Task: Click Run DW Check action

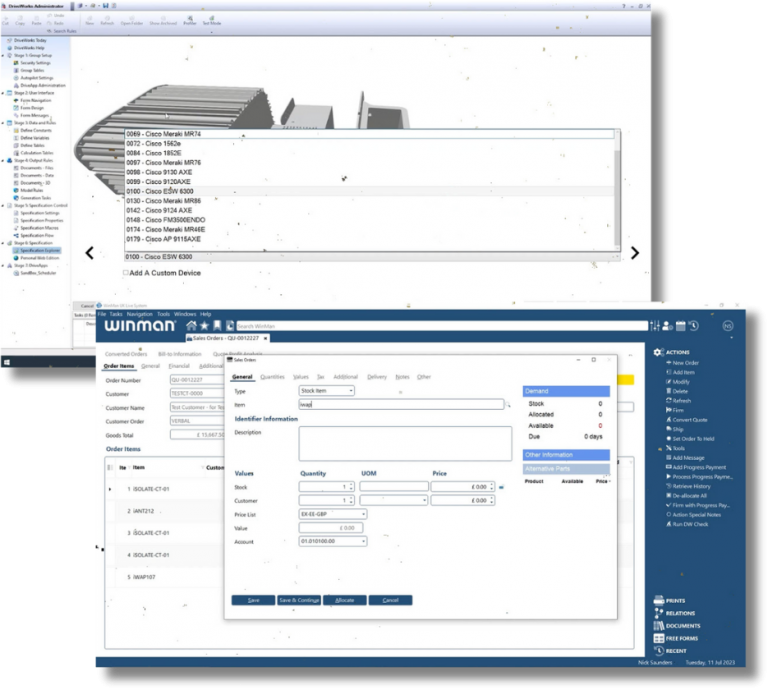Action: pos(687,524)
